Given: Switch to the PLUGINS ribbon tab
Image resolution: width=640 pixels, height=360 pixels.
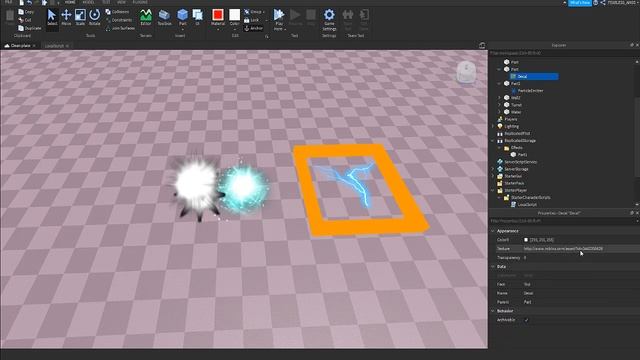Looking at the screenshot, I should [x=140, y=2].
